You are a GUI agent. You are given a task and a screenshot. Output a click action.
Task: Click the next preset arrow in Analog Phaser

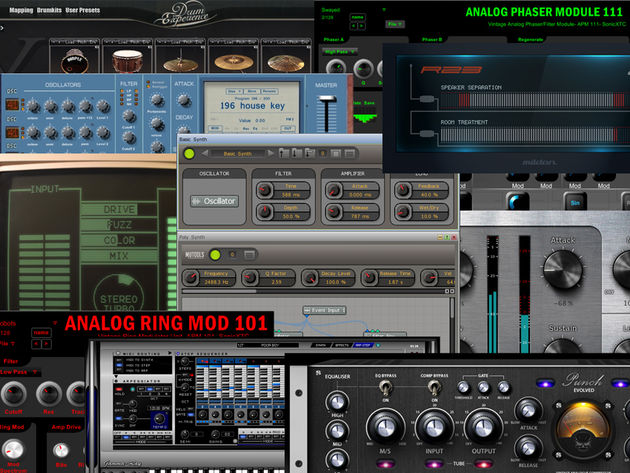click(362, 26)
